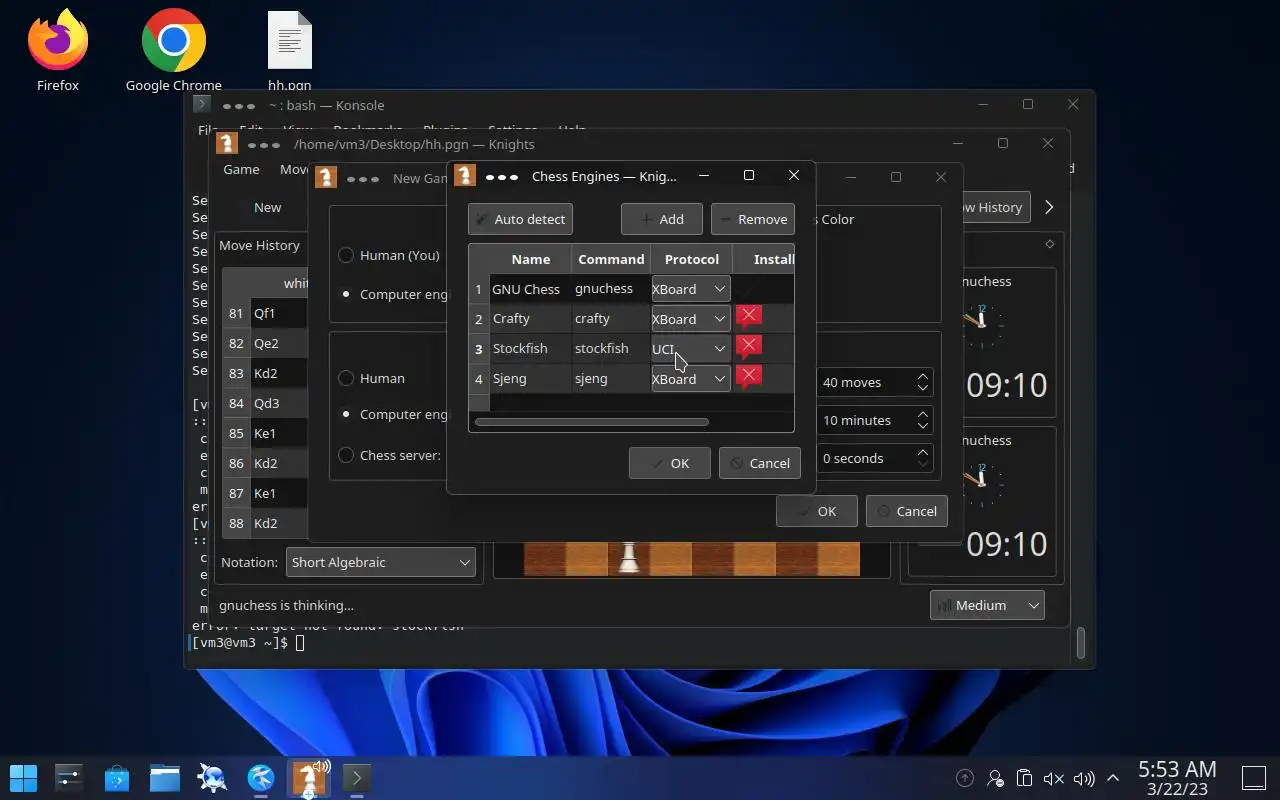Select move 84 Qd3 in history
Screen dimensions: 1280x800
pos(279,403)
